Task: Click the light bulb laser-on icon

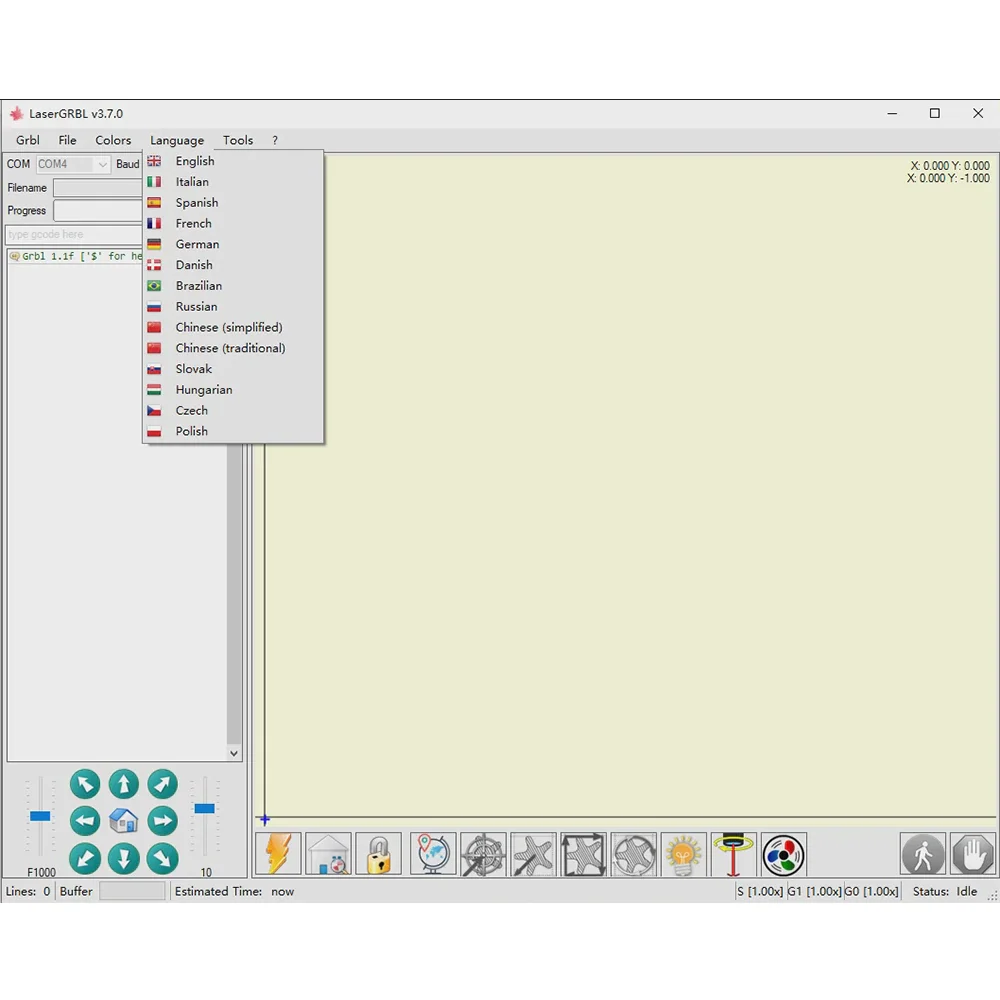Action: coord(684,854)
